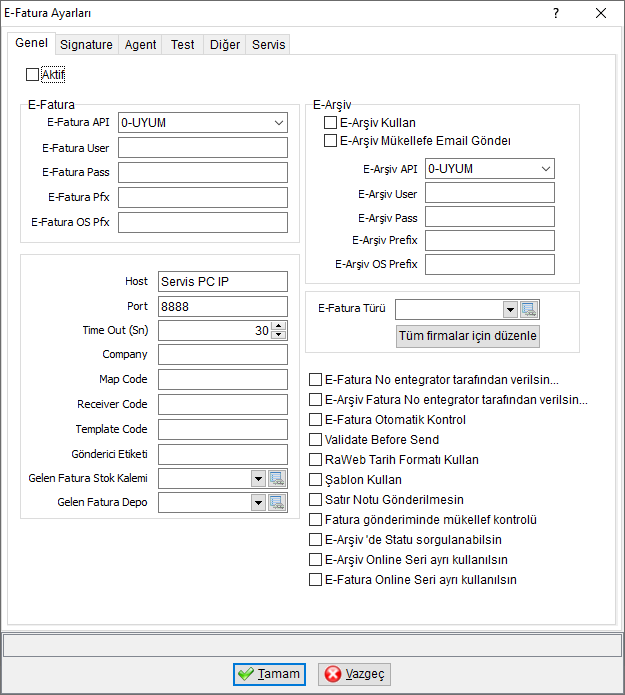Tick the E-Arşiv Kullan checkbox

(330, 122)
